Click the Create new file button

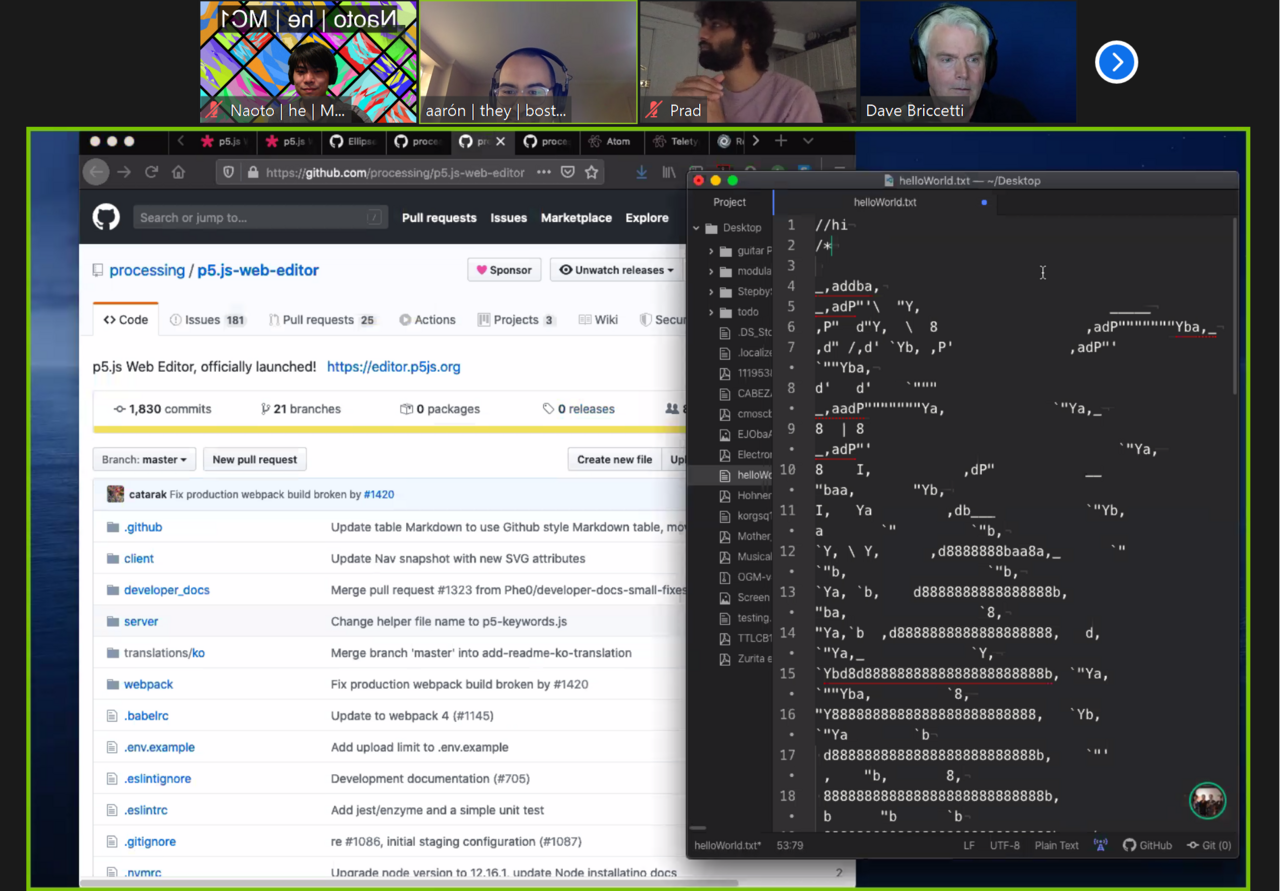pos(614,459)
